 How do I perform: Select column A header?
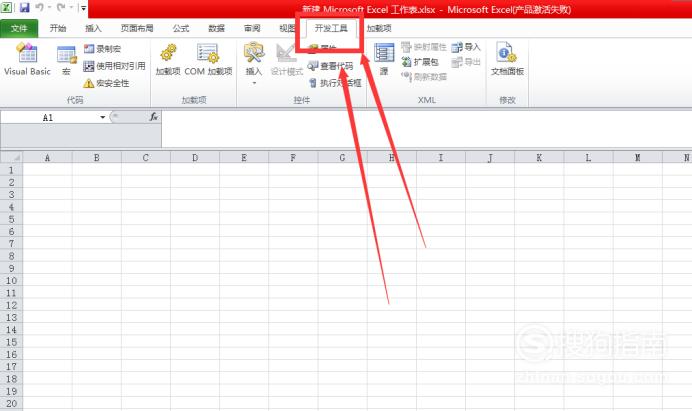(47, 158)
